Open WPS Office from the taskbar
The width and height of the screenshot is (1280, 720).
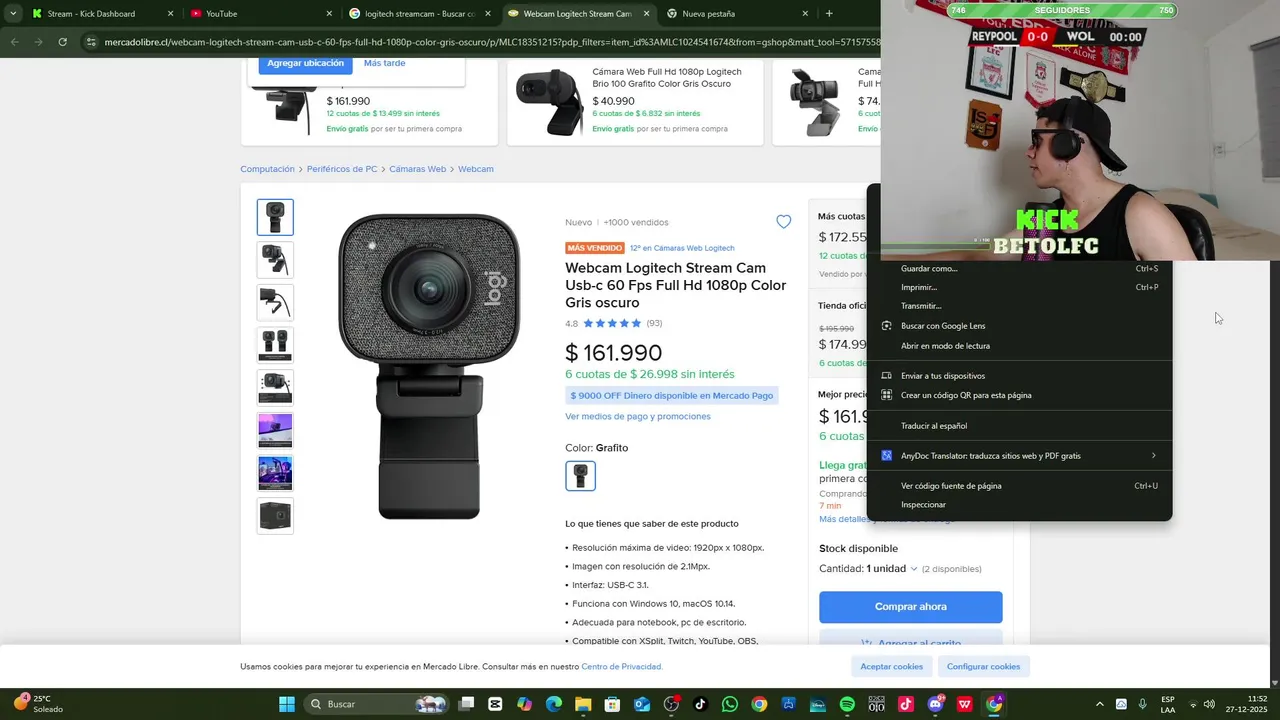pyautogui.click(x=964, y=704)
